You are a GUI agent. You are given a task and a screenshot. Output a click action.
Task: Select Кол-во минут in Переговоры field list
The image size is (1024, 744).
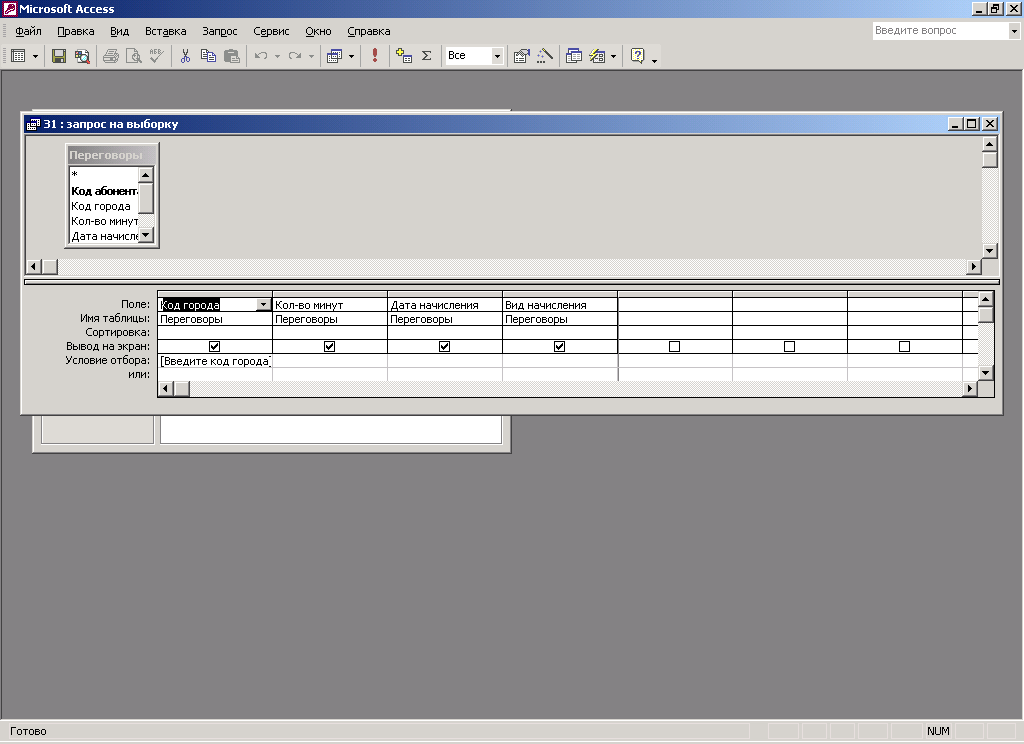104,221
